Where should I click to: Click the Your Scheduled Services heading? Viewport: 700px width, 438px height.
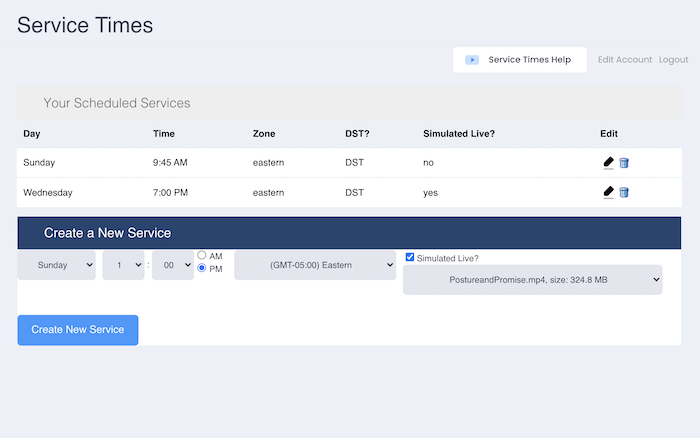(x=116, y=103)
